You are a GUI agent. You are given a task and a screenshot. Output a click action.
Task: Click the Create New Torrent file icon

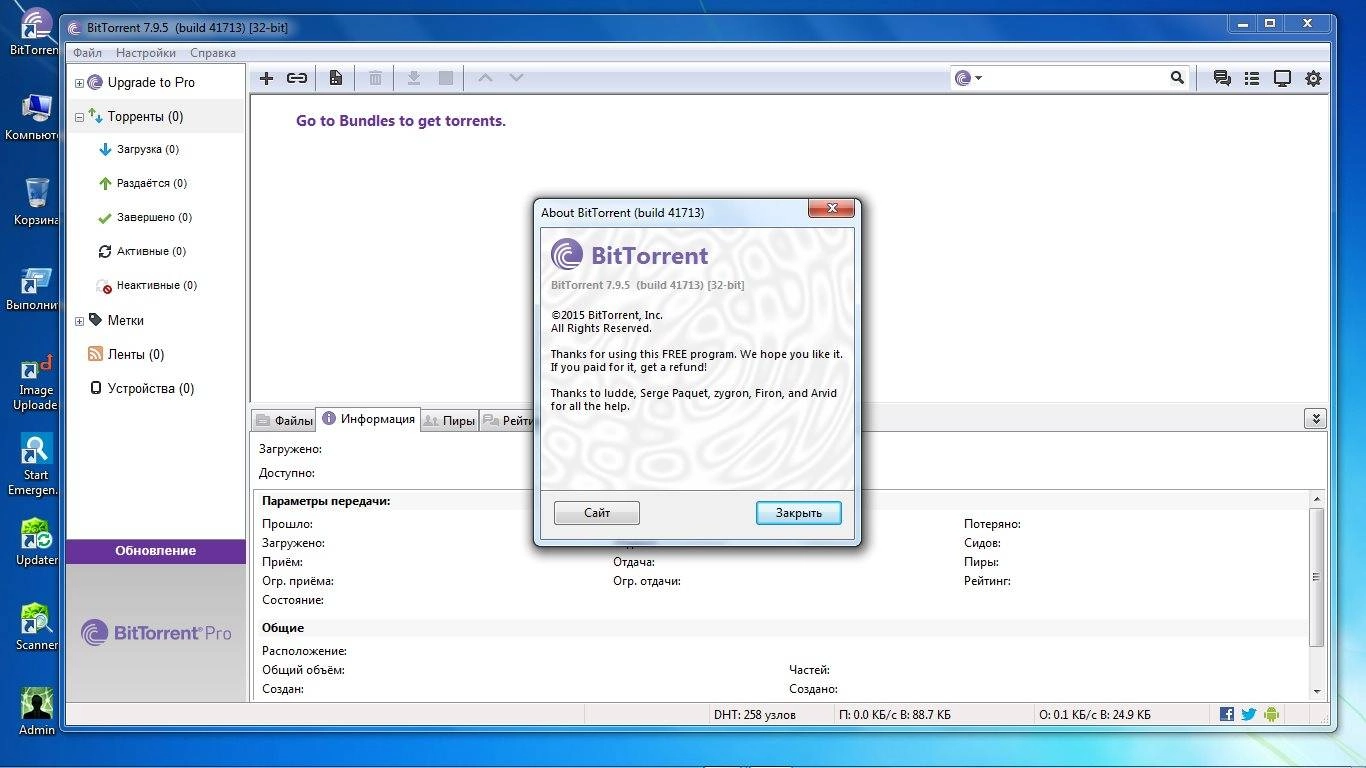336,78
